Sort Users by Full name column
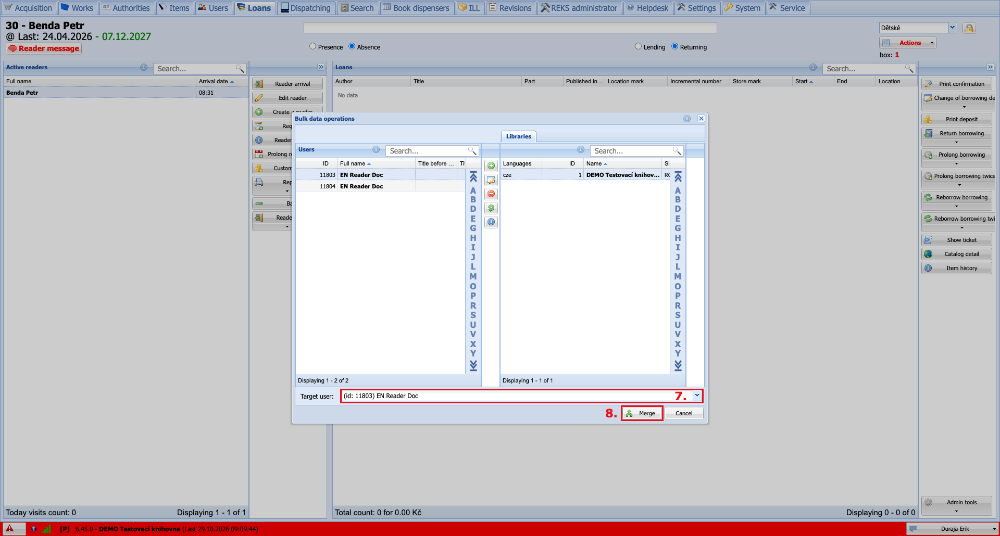 tap(376, 164)
